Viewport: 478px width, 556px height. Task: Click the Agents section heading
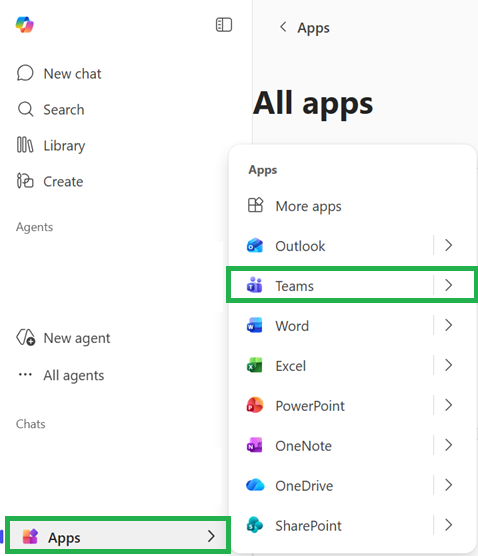tap(34, 227)
